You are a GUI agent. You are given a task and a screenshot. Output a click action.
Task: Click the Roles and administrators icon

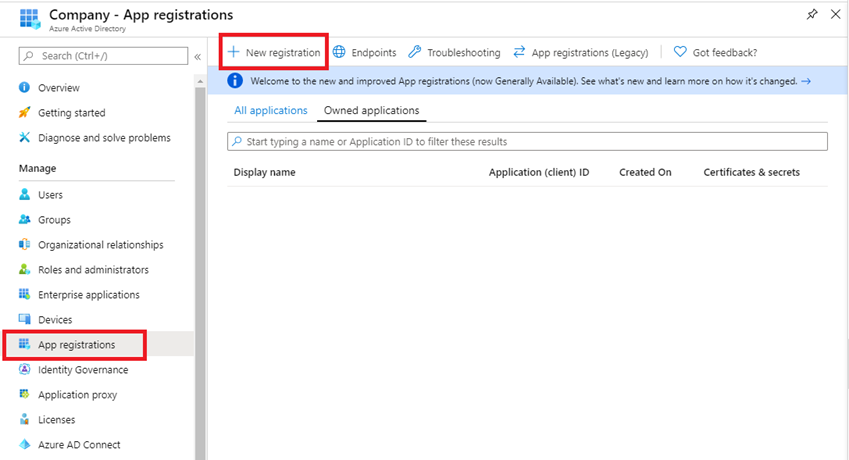pos(24,269)
